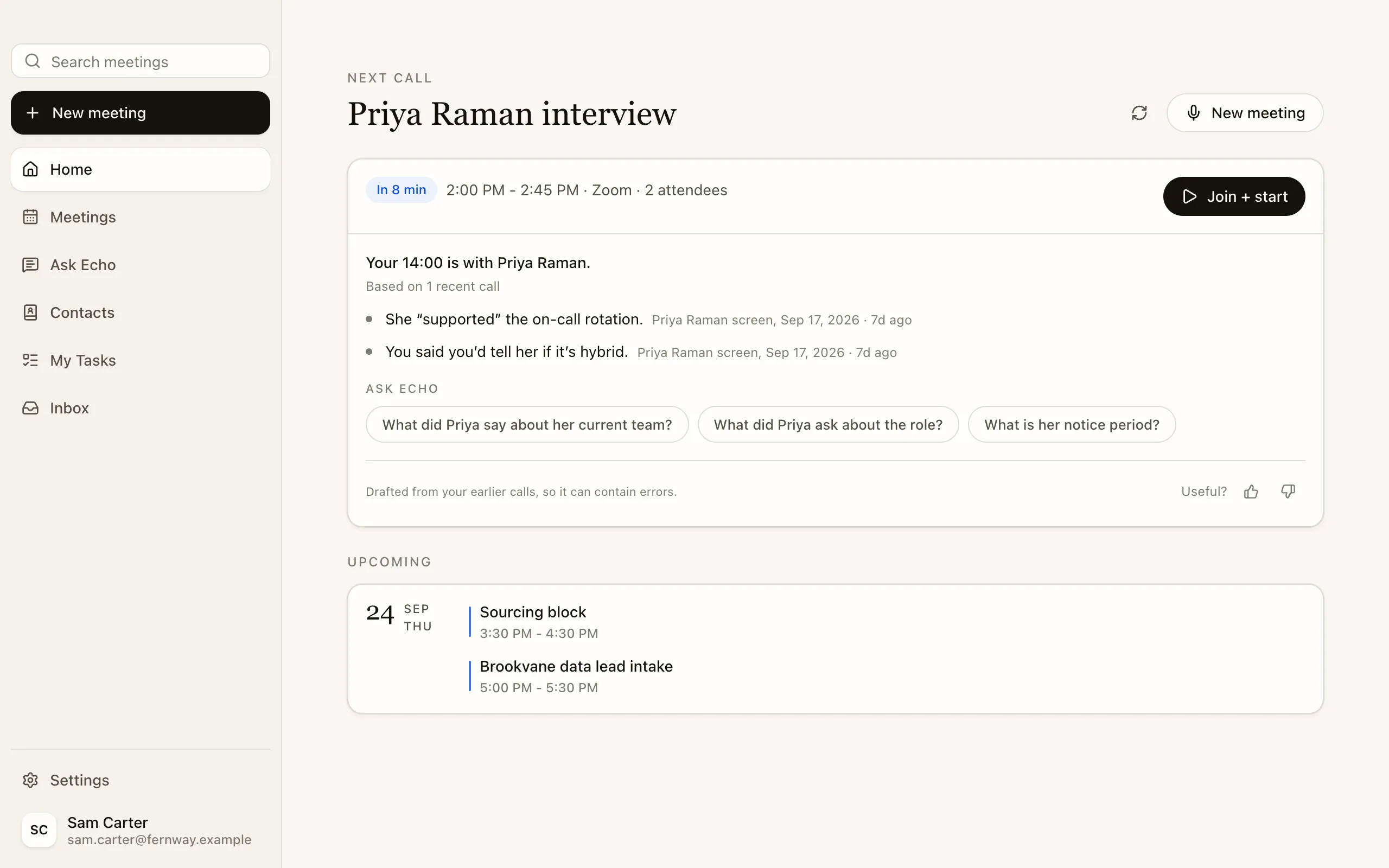Open Inbox in the sidebar
The image size is (1389, 868).
141,407
